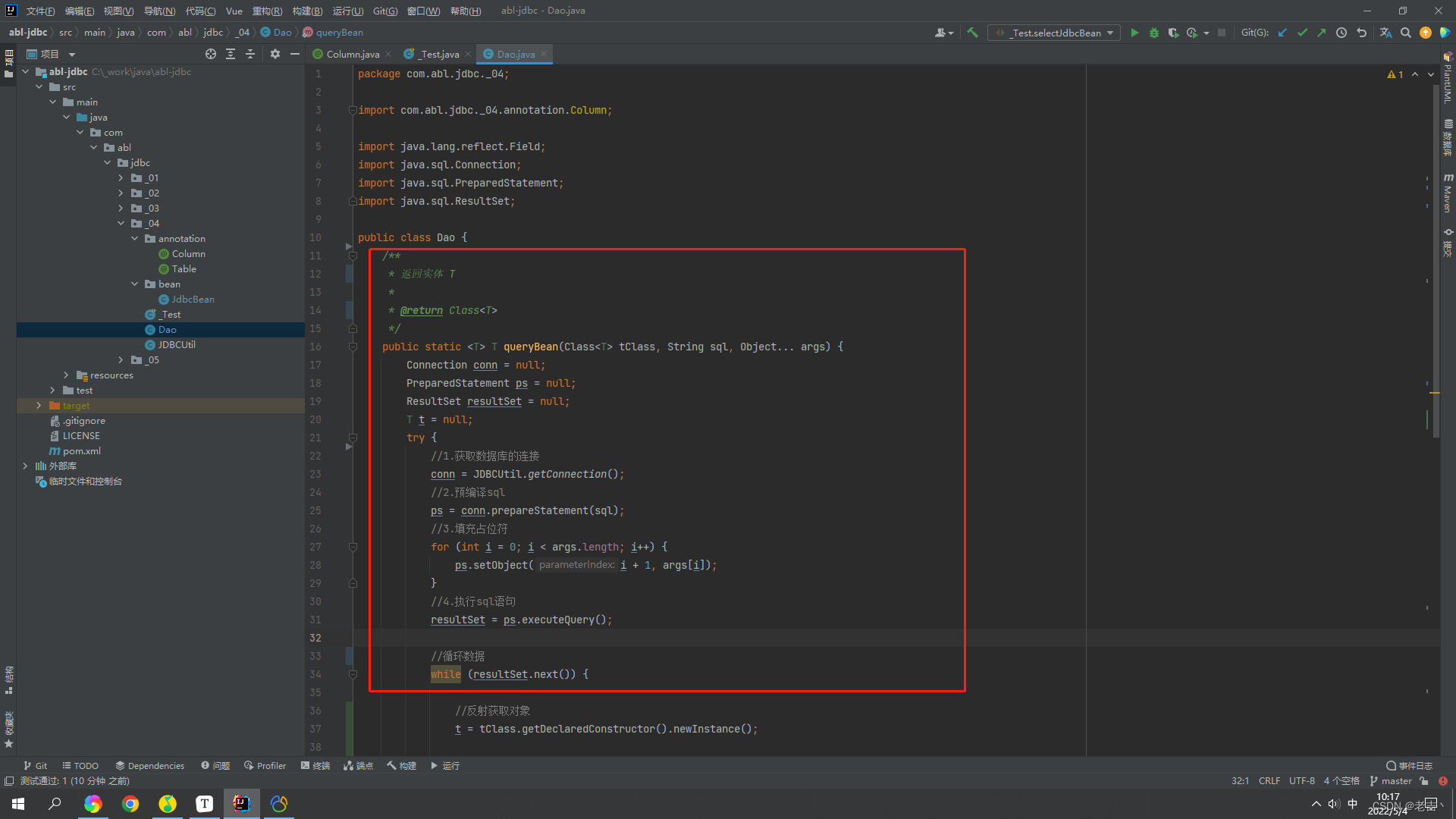Screen dimensions: 1456x819
Task: Collapse the annotation folder
Action: pyautogui.click(x=135, y=239)
